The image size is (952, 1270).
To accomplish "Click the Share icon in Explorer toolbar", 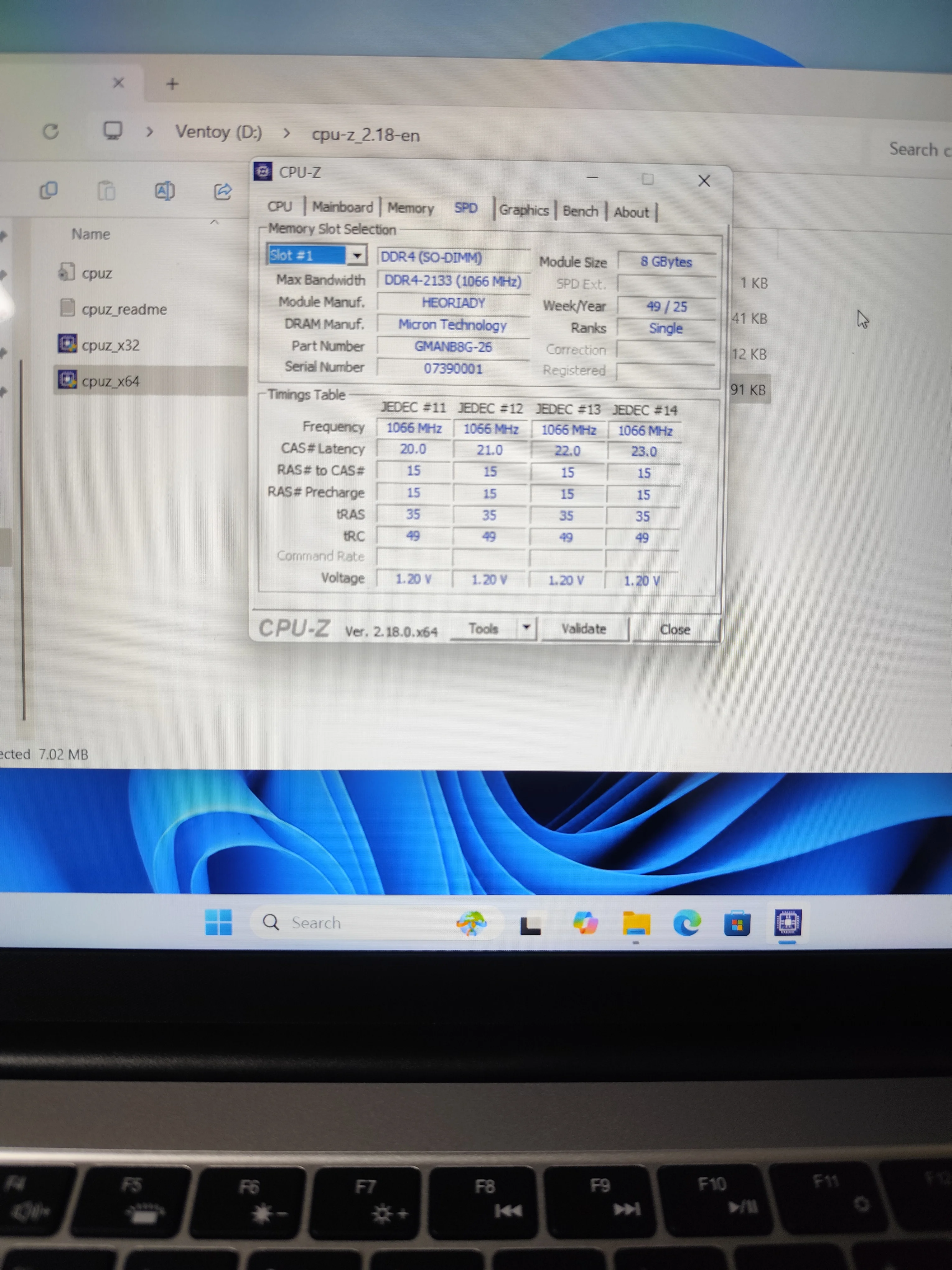I will pyautogui.click(x=223, y=191).
